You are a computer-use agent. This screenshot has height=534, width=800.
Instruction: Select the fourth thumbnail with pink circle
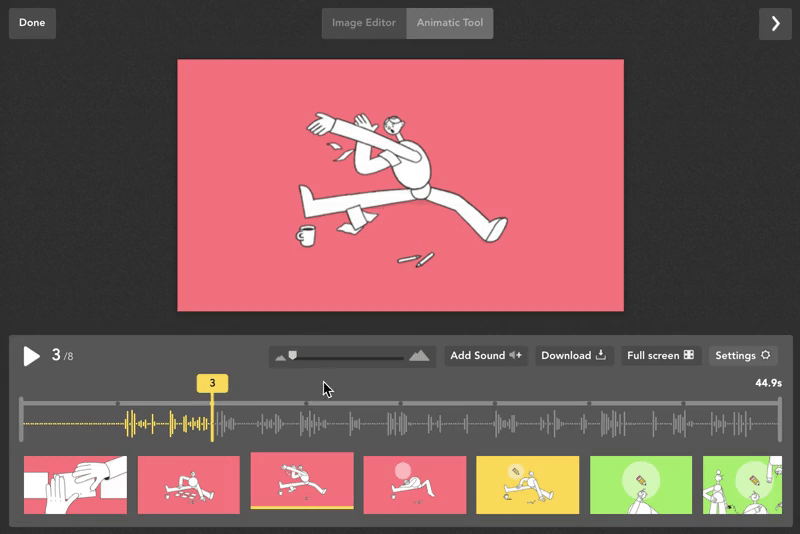coord(415,485)
